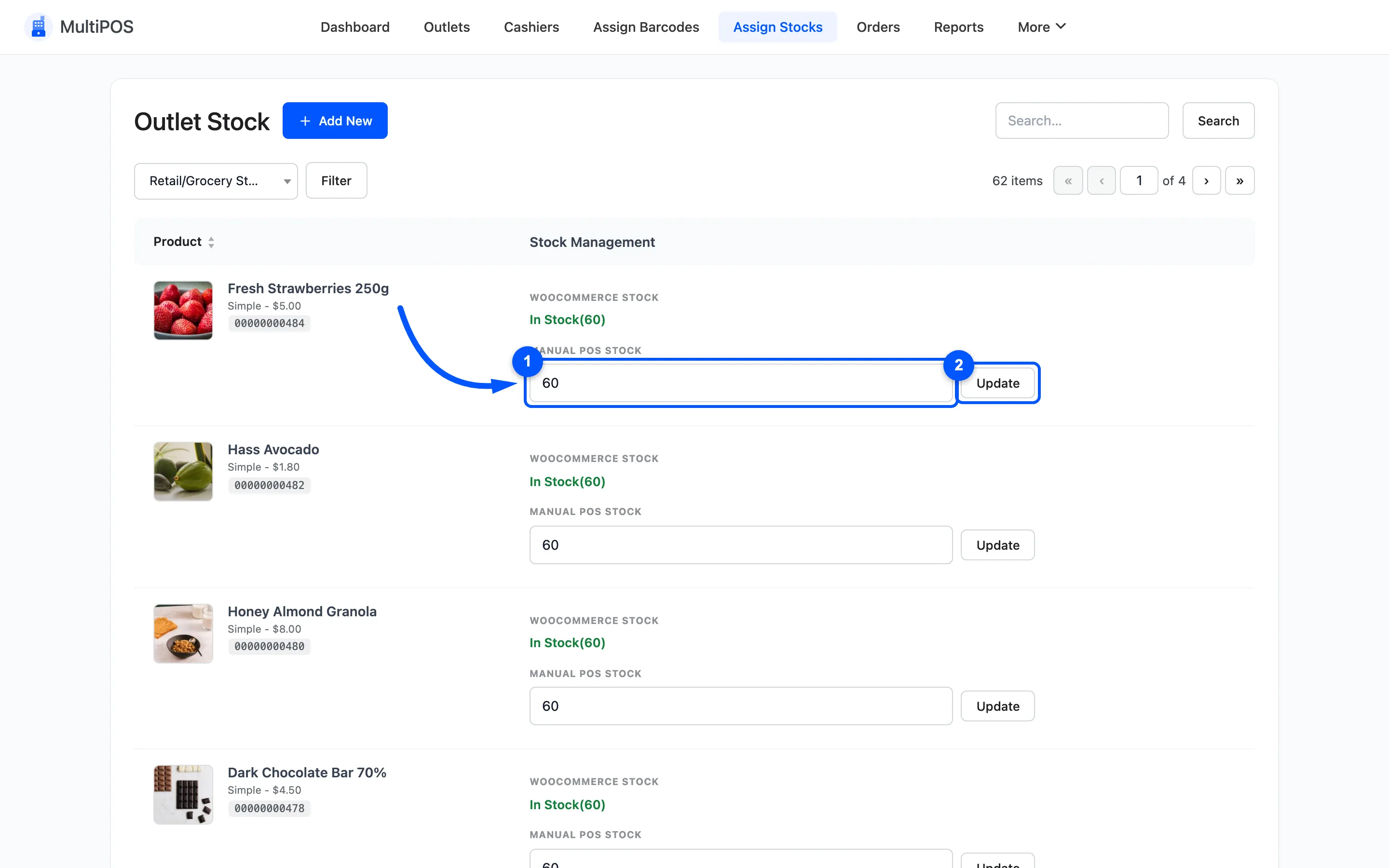This screenshot has width=1389, height=868.
Task: Select the Assign Stocks tab
Action: 778,27
